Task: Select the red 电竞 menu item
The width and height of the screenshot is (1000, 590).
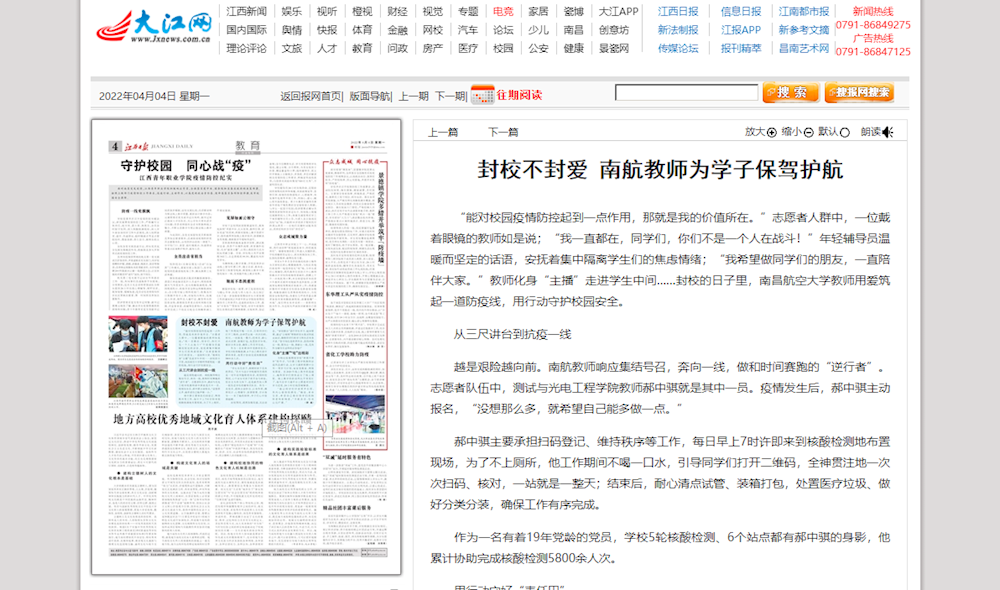Action: tap(503, 12)
